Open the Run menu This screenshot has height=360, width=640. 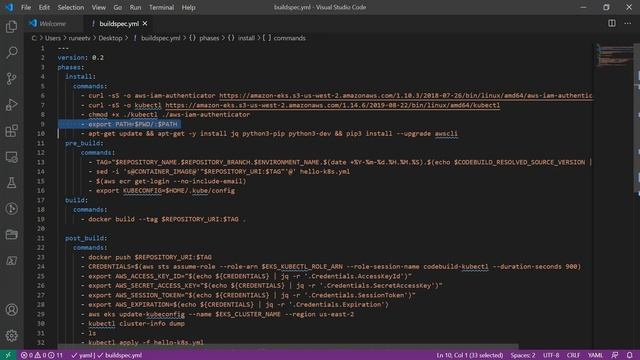pyautogui.click(x=135, y=7)
